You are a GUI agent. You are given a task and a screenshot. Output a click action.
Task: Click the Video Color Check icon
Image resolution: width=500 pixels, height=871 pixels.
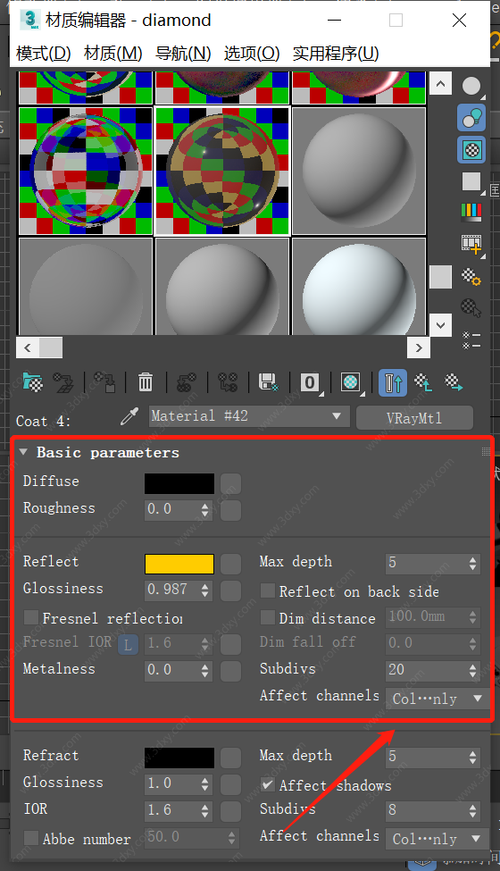pyautogui.click(x=472, y=212)
